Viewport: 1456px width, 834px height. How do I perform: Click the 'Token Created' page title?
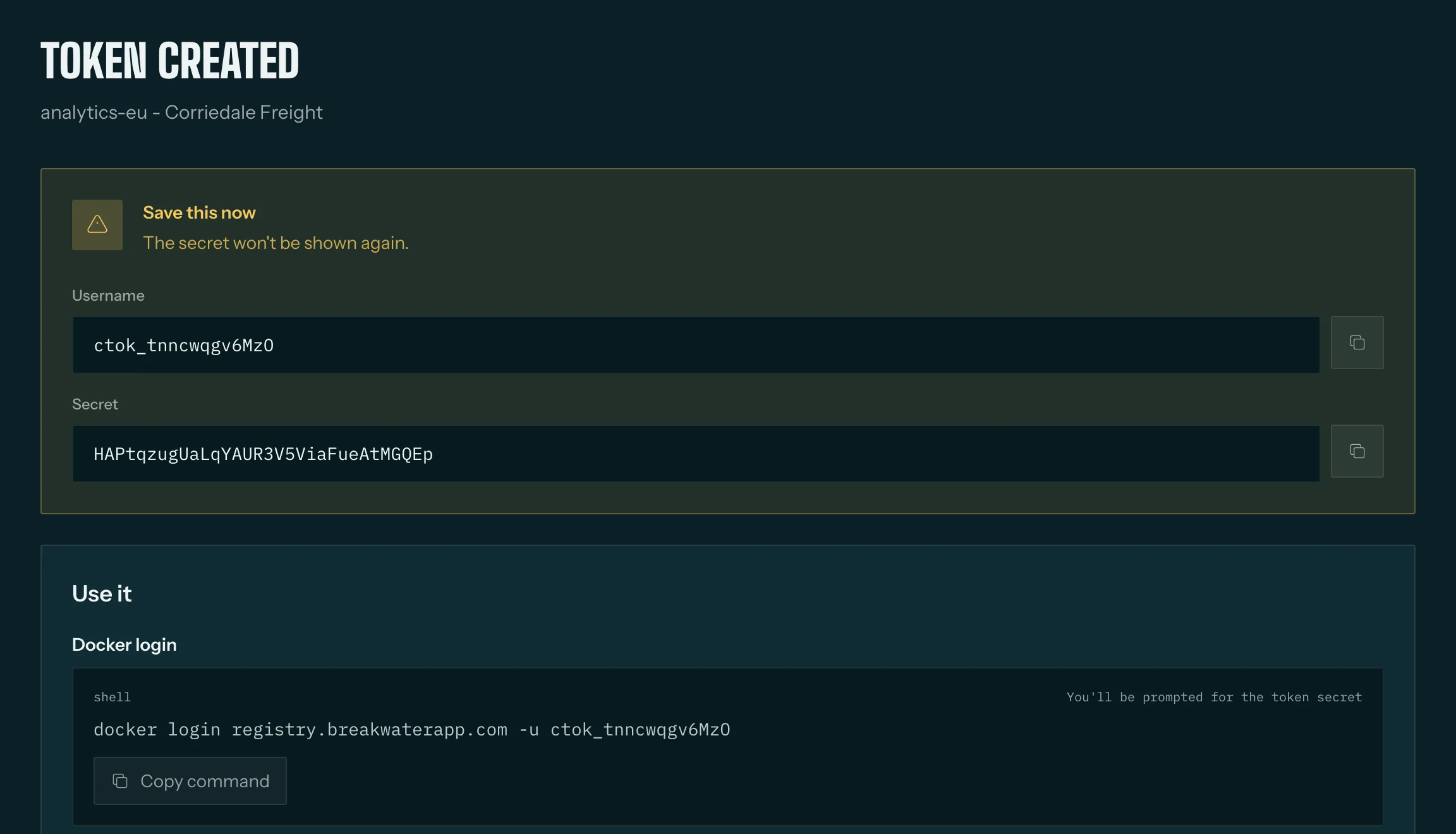[x=170, y=61]
